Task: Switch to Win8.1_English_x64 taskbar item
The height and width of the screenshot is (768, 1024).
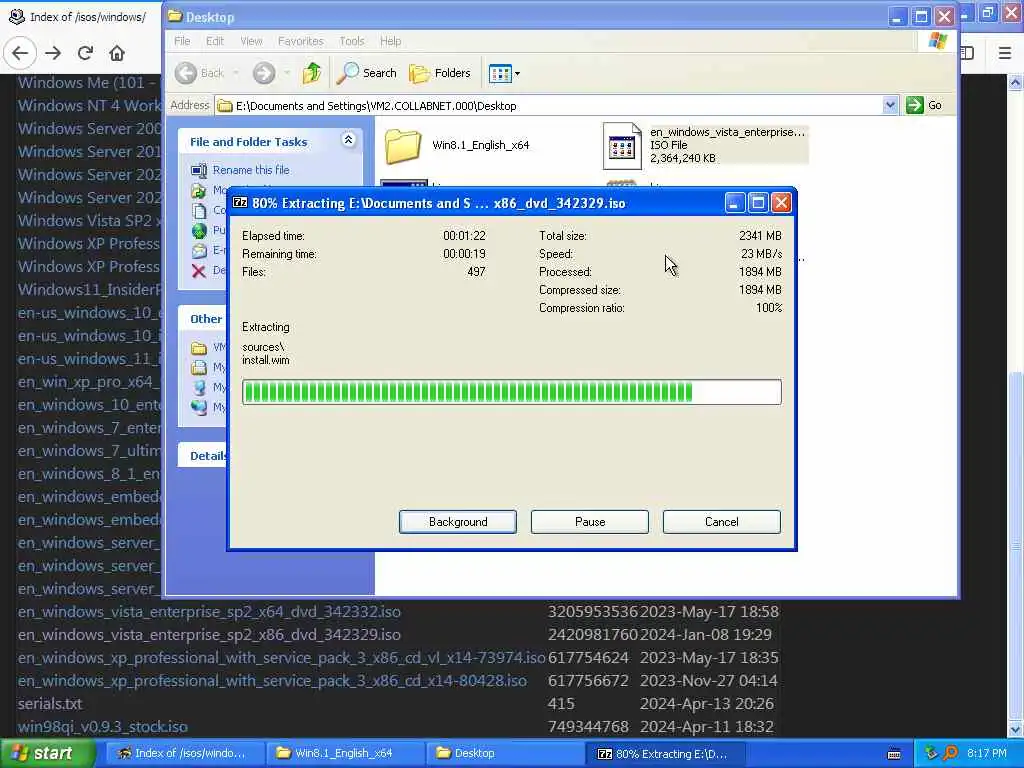Action: [343, 754]
